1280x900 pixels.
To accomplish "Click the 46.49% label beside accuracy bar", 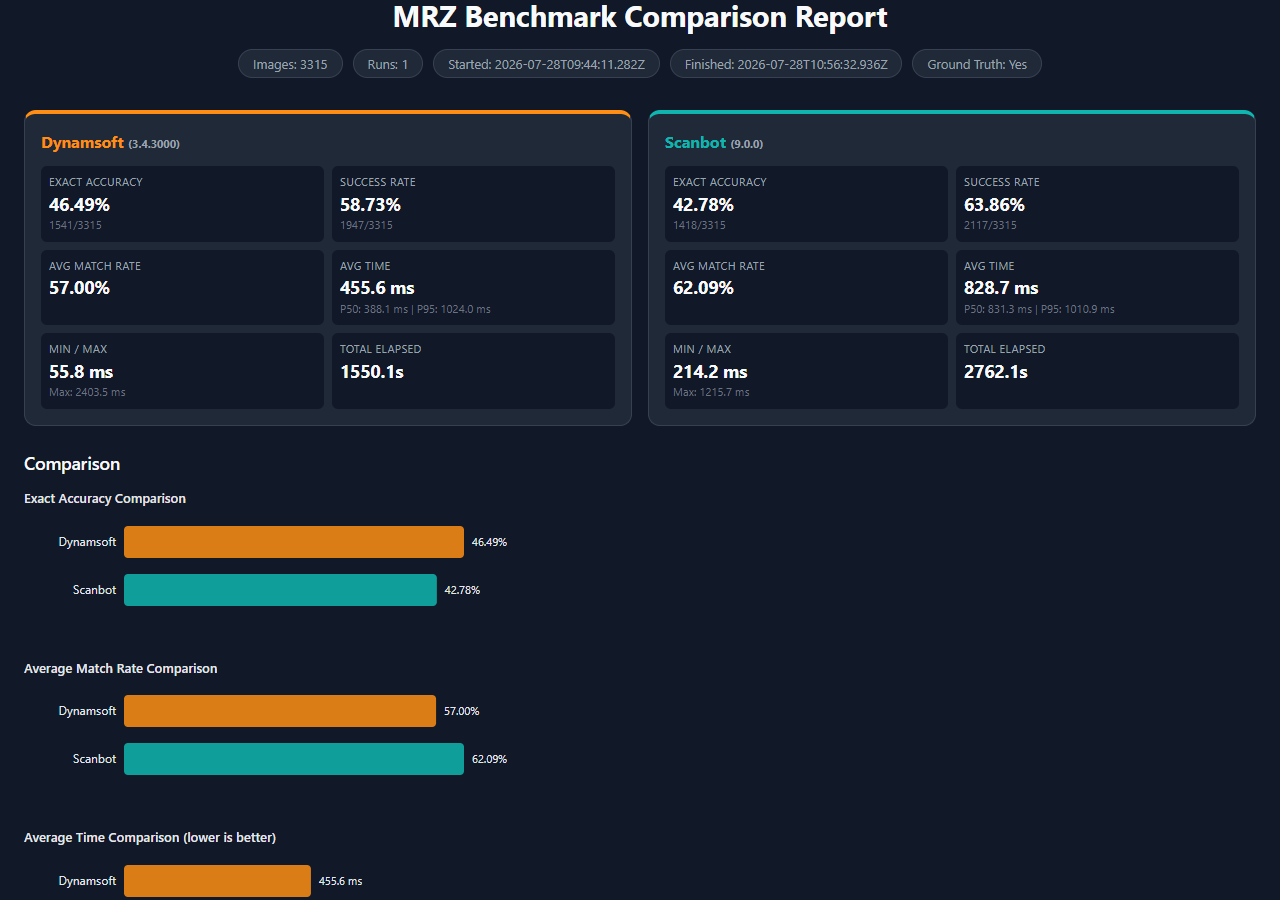I will (489, 542).
